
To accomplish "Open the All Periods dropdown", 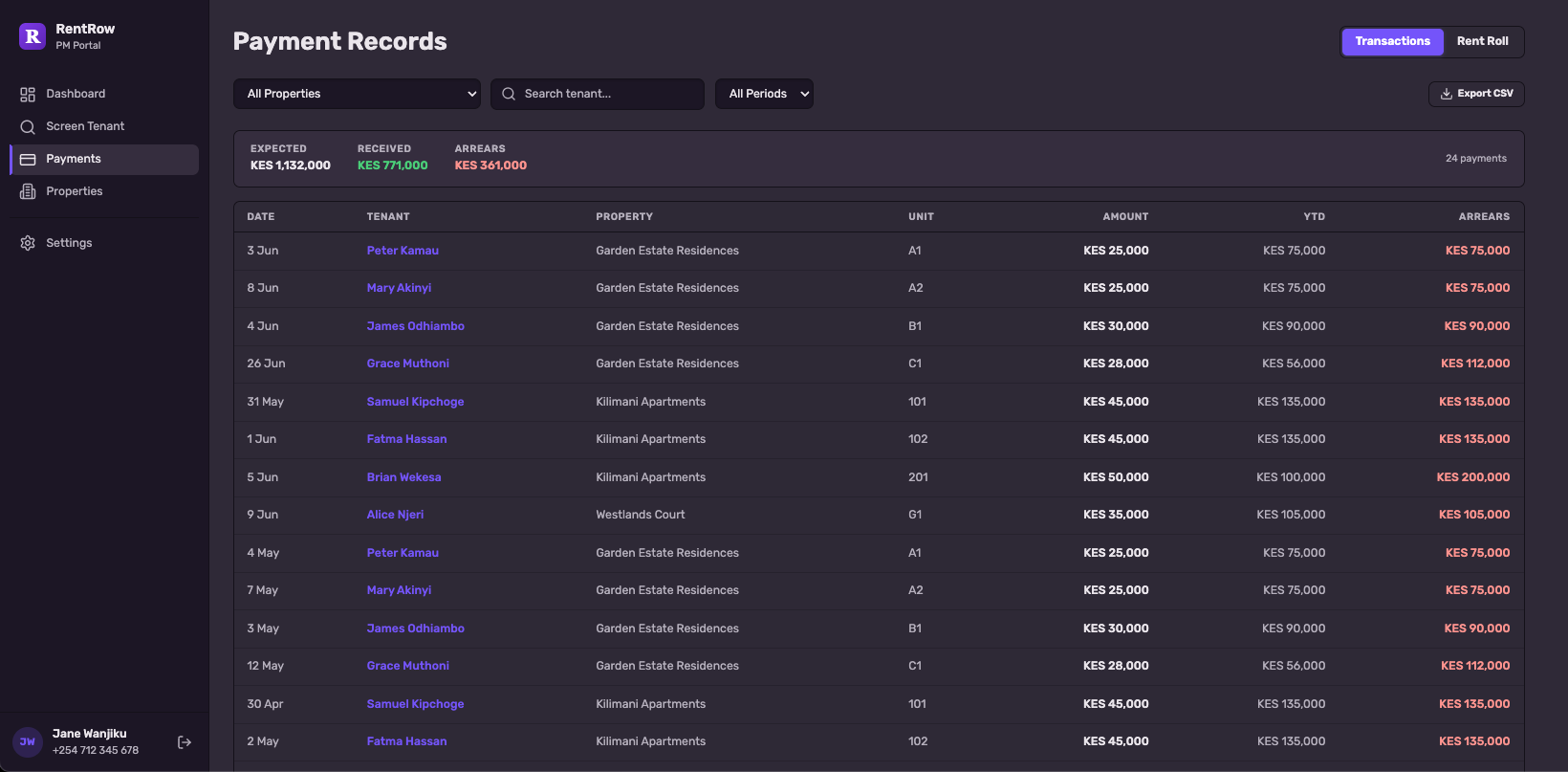I will [764, 94].
